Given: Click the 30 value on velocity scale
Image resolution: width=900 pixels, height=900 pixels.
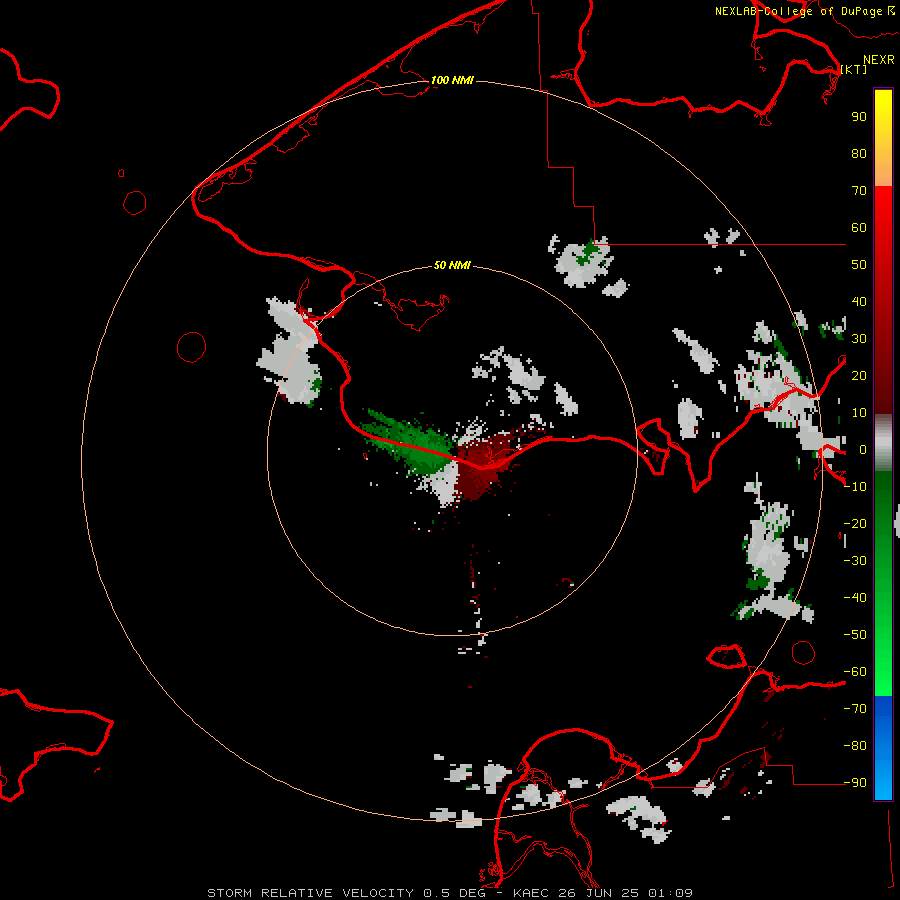Looking at the screenshot, I should [859, 339].
